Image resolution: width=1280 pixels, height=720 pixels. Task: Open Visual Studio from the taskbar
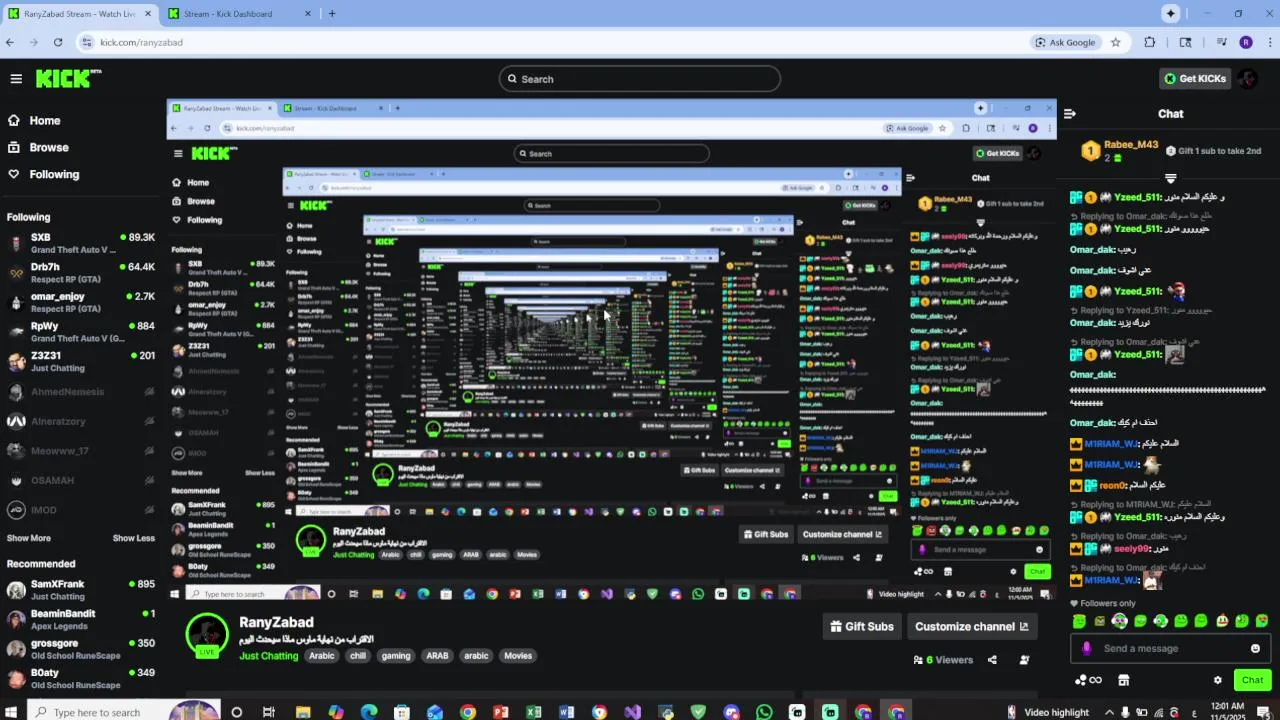pyautogui.click(x=632, y=712)
